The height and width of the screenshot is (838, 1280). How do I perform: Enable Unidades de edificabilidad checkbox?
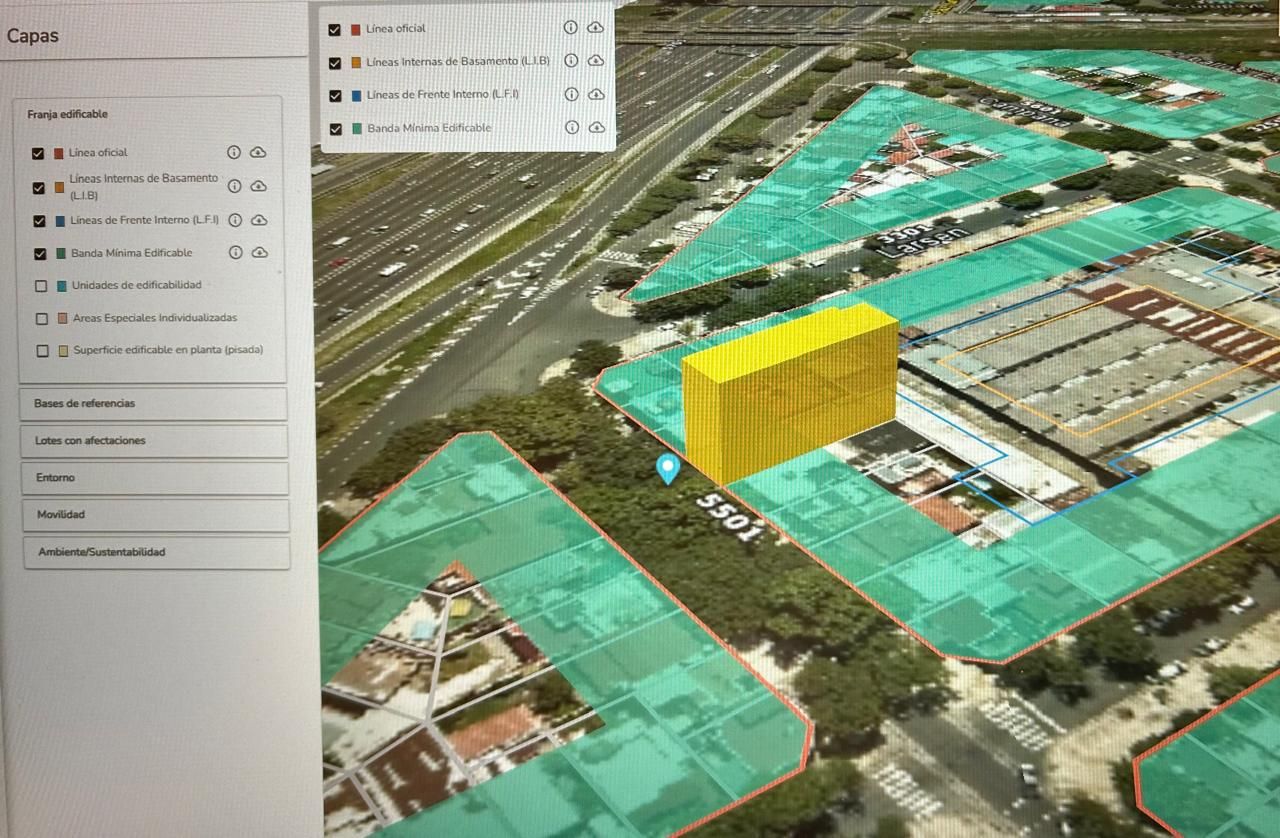tap(41, 286)
